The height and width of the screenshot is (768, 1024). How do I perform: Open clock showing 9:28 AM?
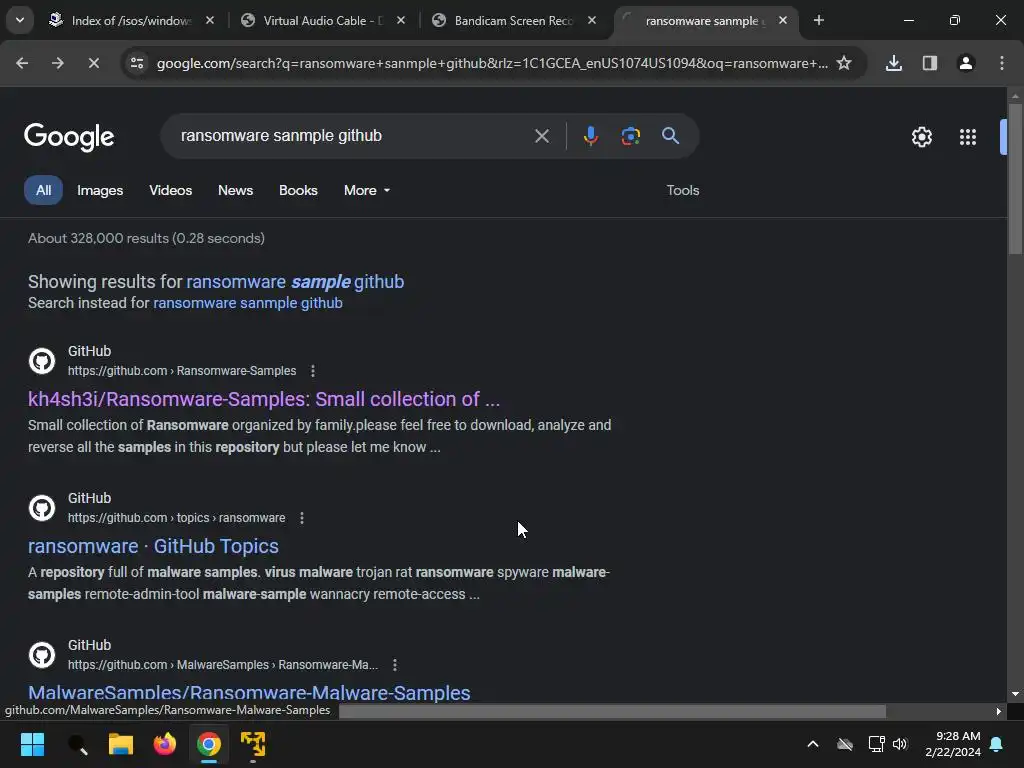pyautogui.click(x=953, y=744)
